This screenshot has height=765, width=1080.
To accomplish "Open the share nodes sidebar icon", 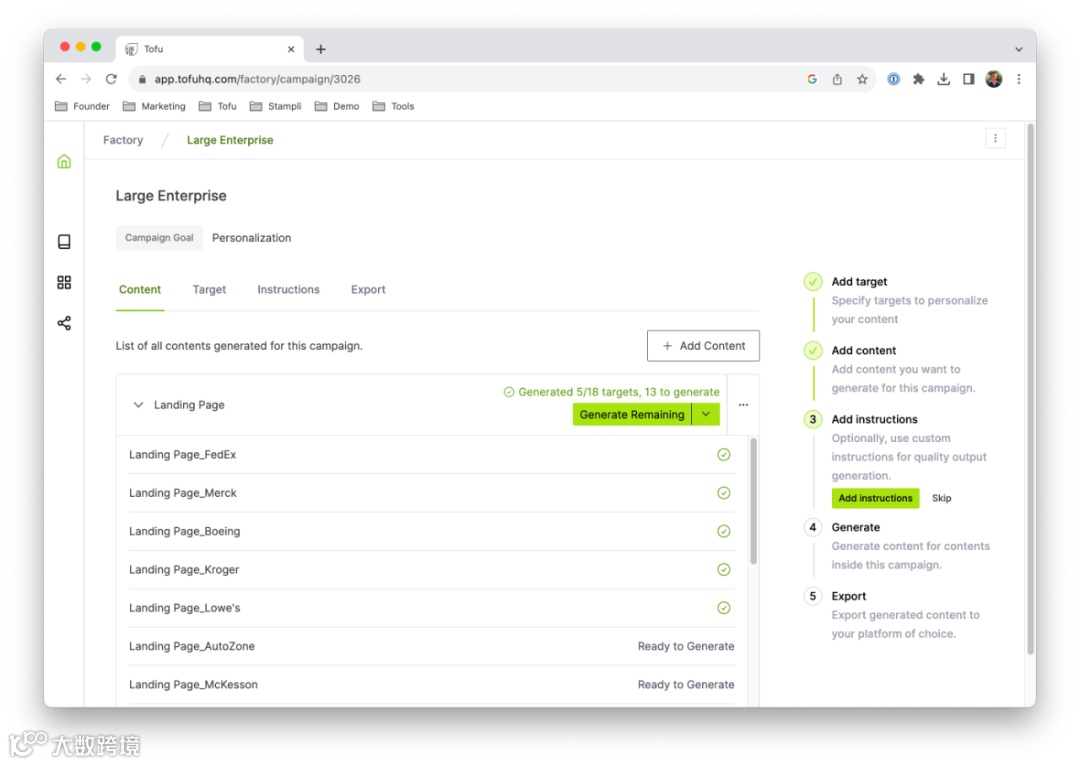I will [64, 323].
